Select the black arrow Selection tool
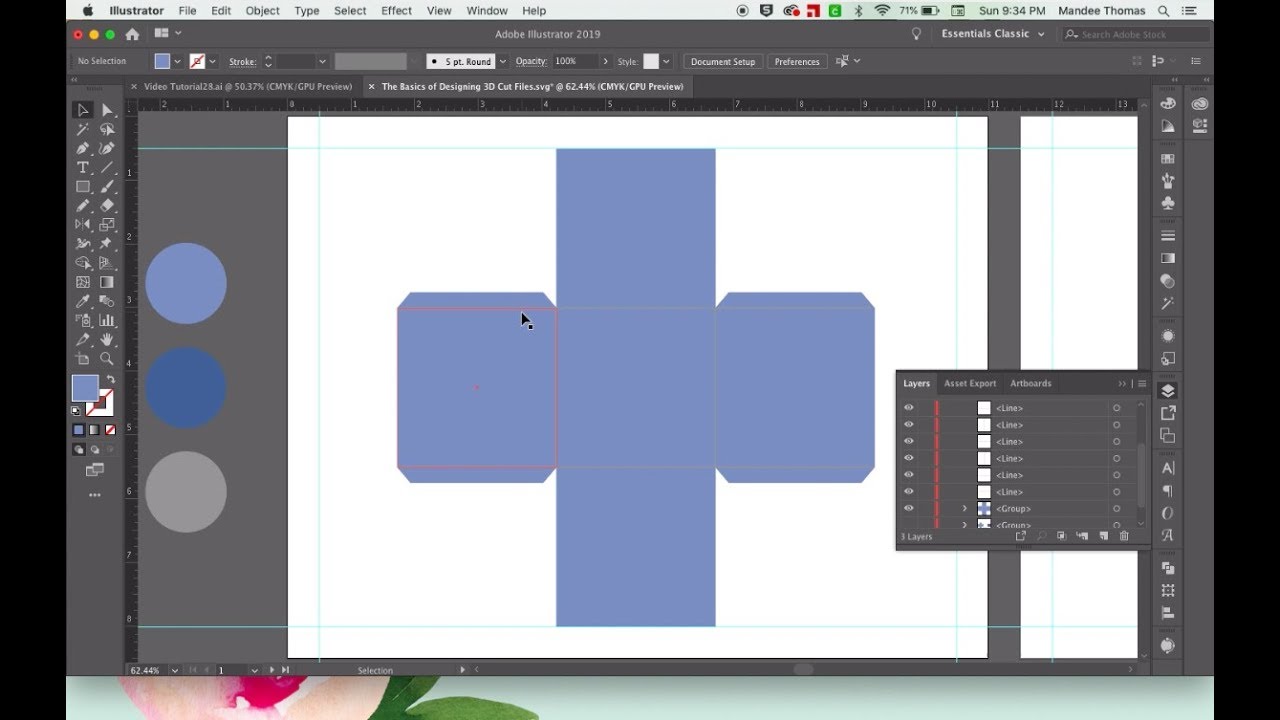 [x=83, y=110]
